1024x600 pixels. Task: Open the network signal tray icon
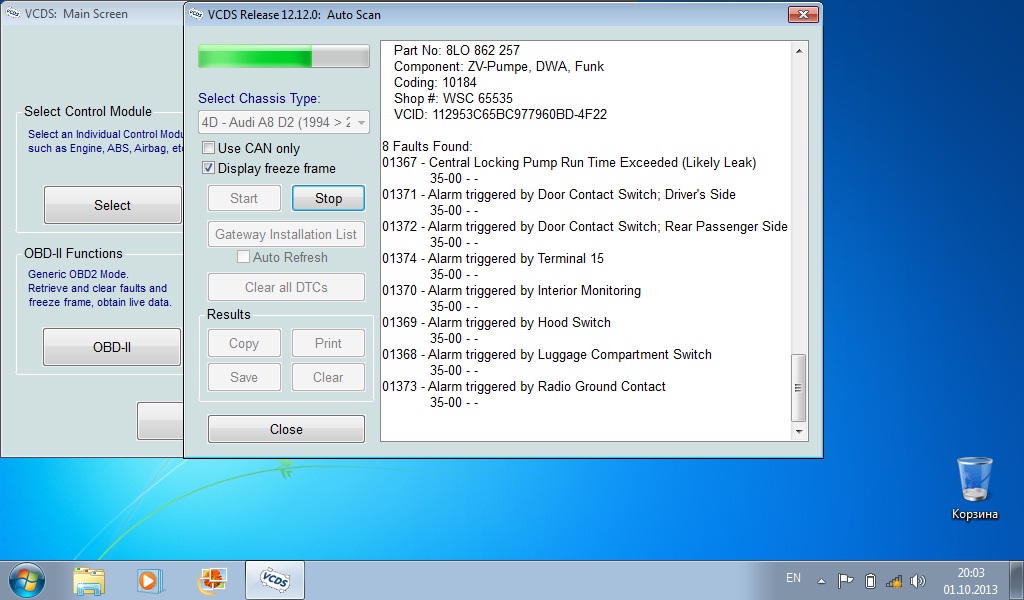click(x=894, y=580)
